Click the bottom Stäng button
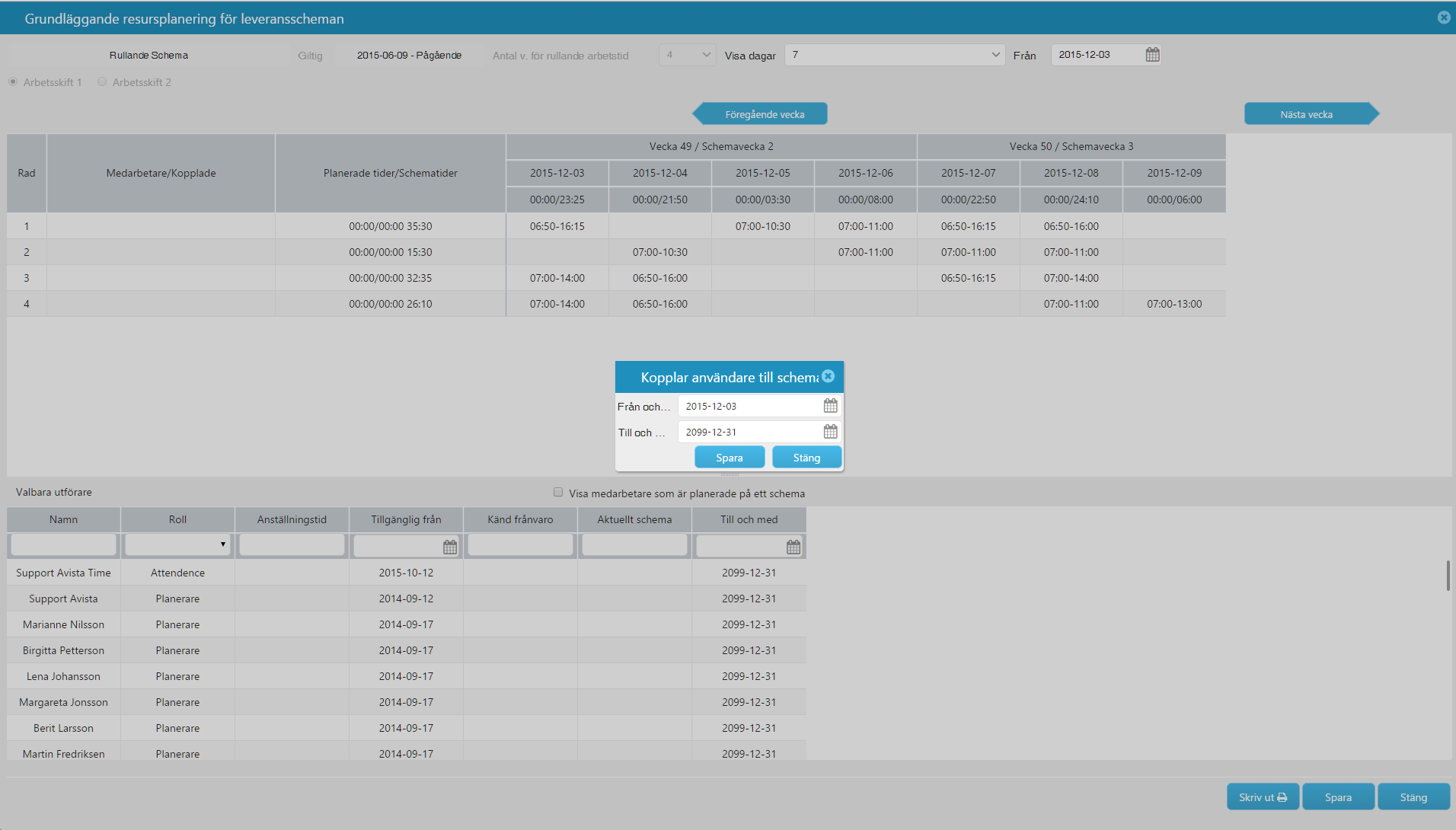 tap(1413, 797)
